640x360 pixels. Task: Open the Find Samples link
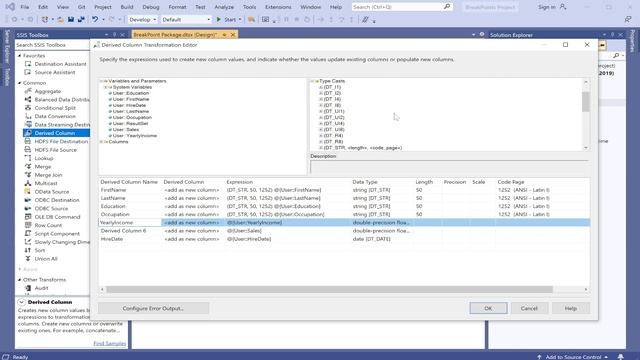(x=109, y=343)
